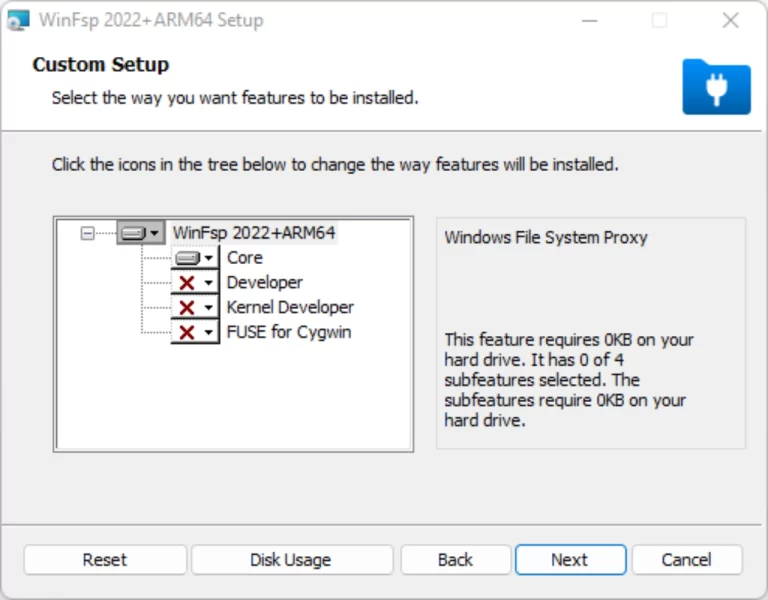Screen dimensions: 768x600
Task: Click the blue WinFsp folder plug logo
Action: click(x=717, y=87)
